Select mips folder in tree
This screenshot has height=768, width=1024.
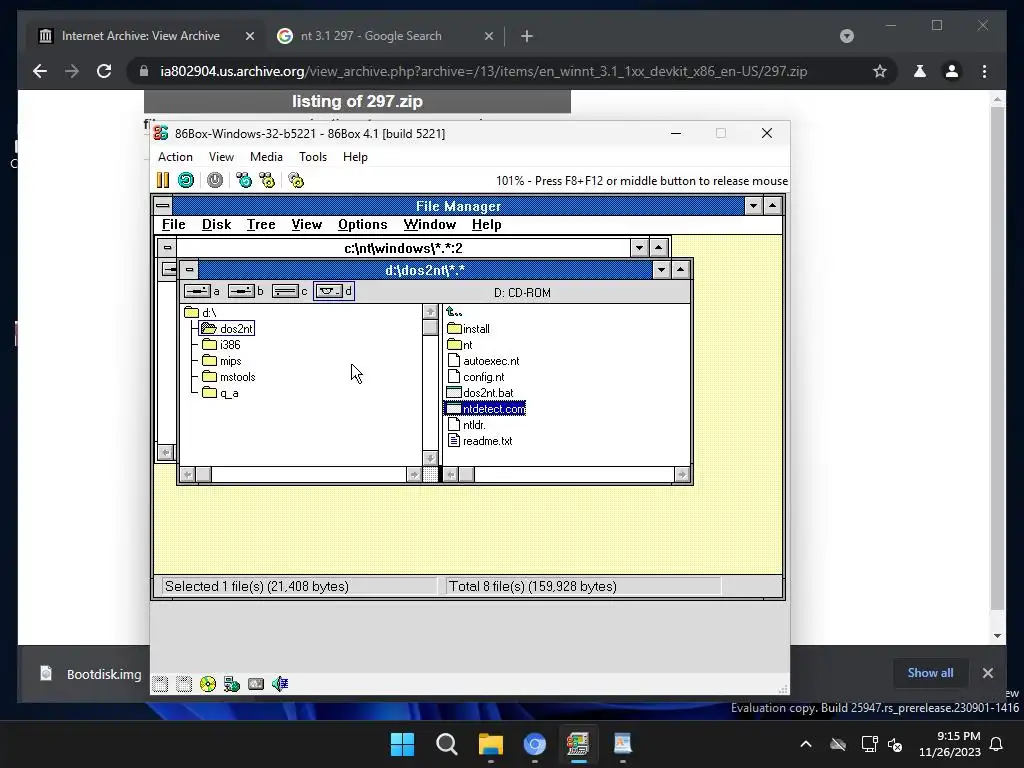pos(222,361)
